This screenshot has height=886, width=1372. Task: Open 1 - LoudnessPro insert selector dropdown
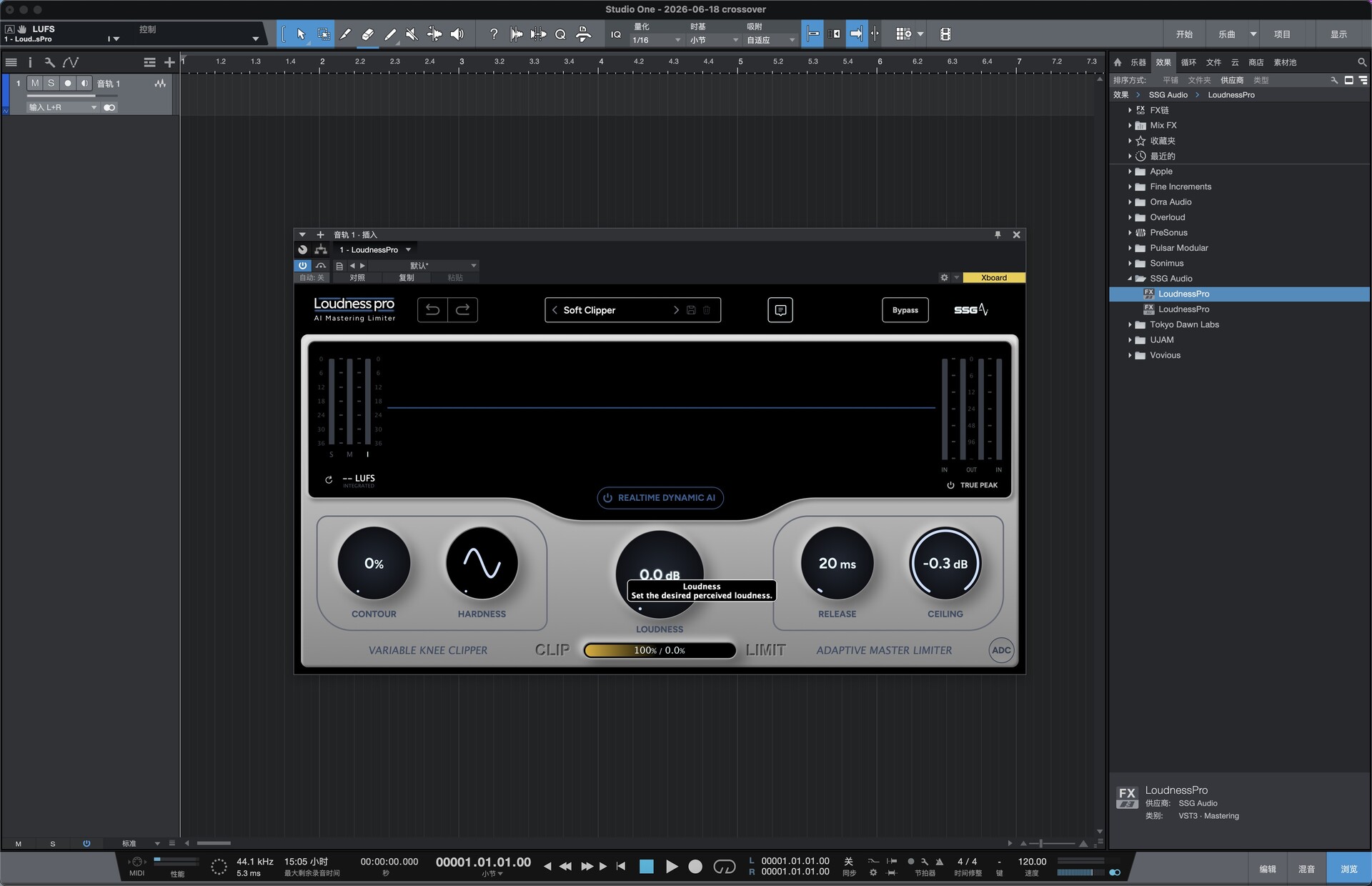tap(376, 250)
